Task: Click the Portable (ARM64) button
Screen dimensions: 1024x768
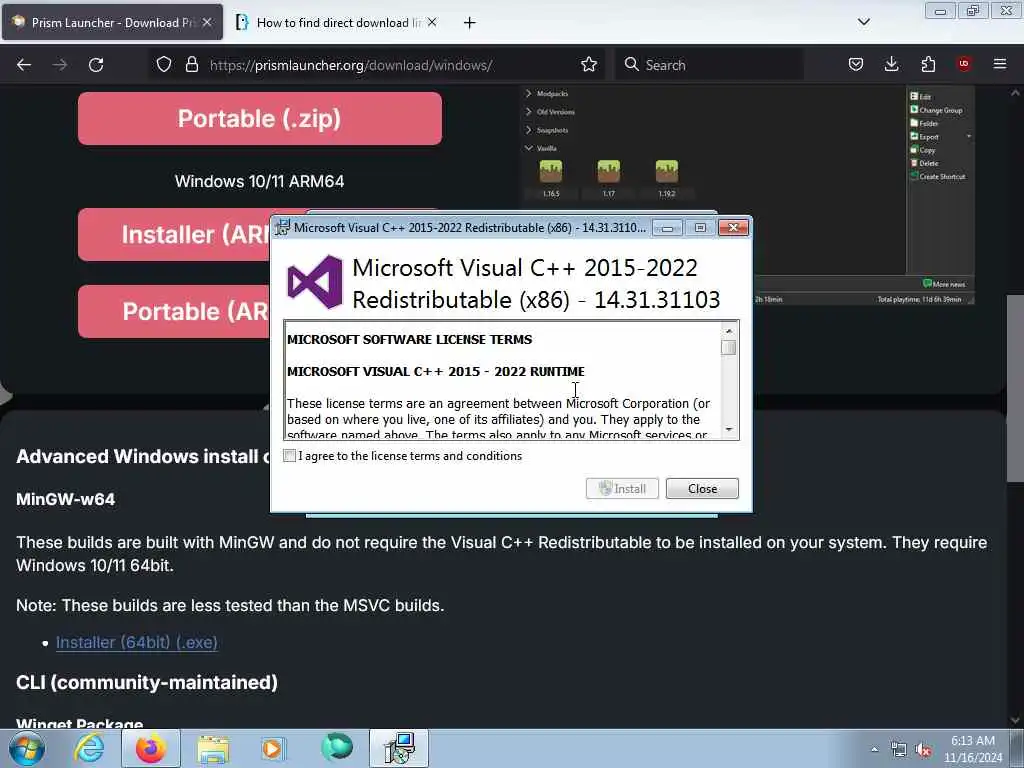Action: pos(174,312)
